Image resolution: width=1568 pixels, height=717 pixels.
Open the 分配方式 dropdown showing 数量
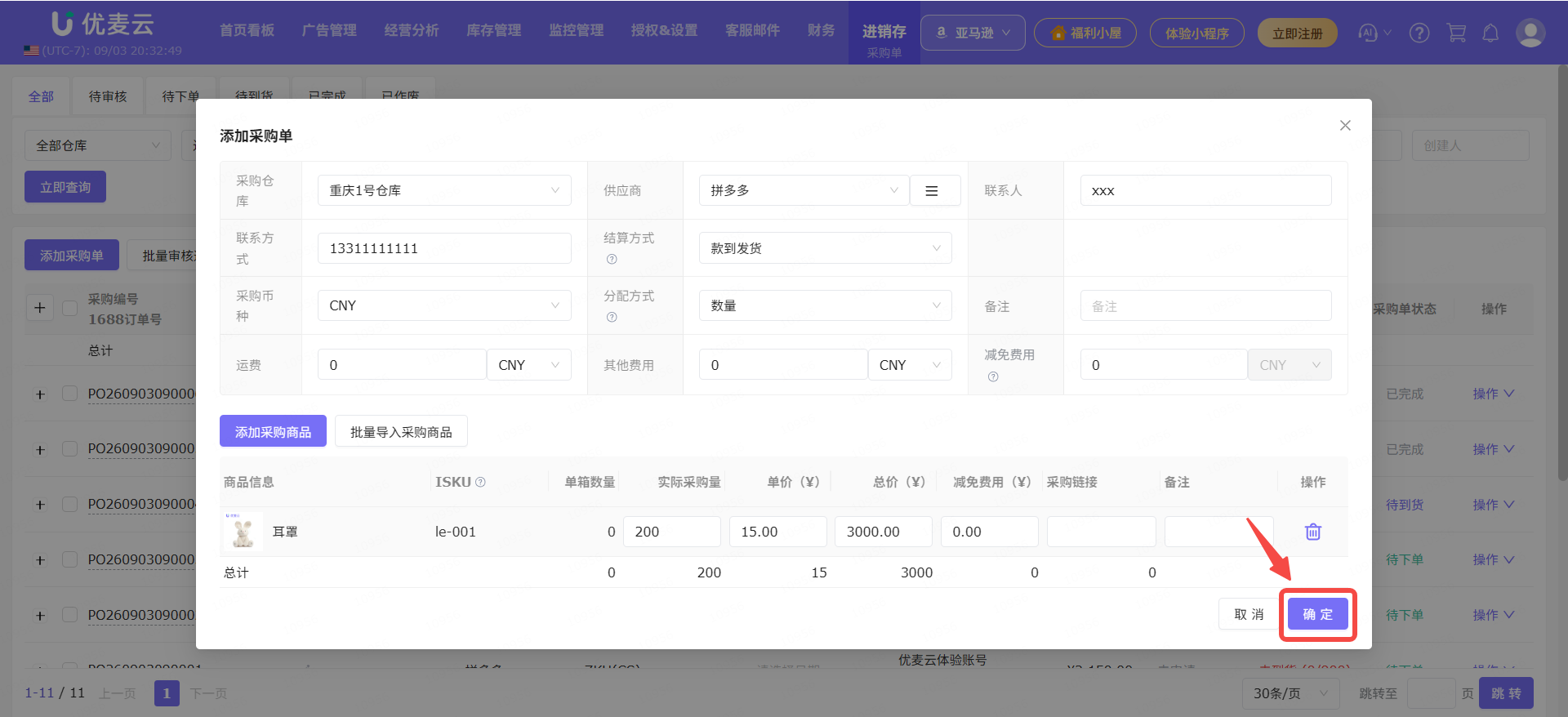click(825, 305)
